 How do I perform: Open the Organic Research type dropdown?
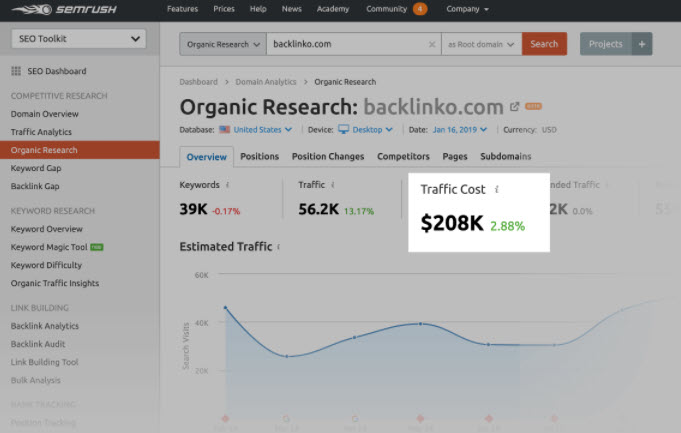coord(223,44)
